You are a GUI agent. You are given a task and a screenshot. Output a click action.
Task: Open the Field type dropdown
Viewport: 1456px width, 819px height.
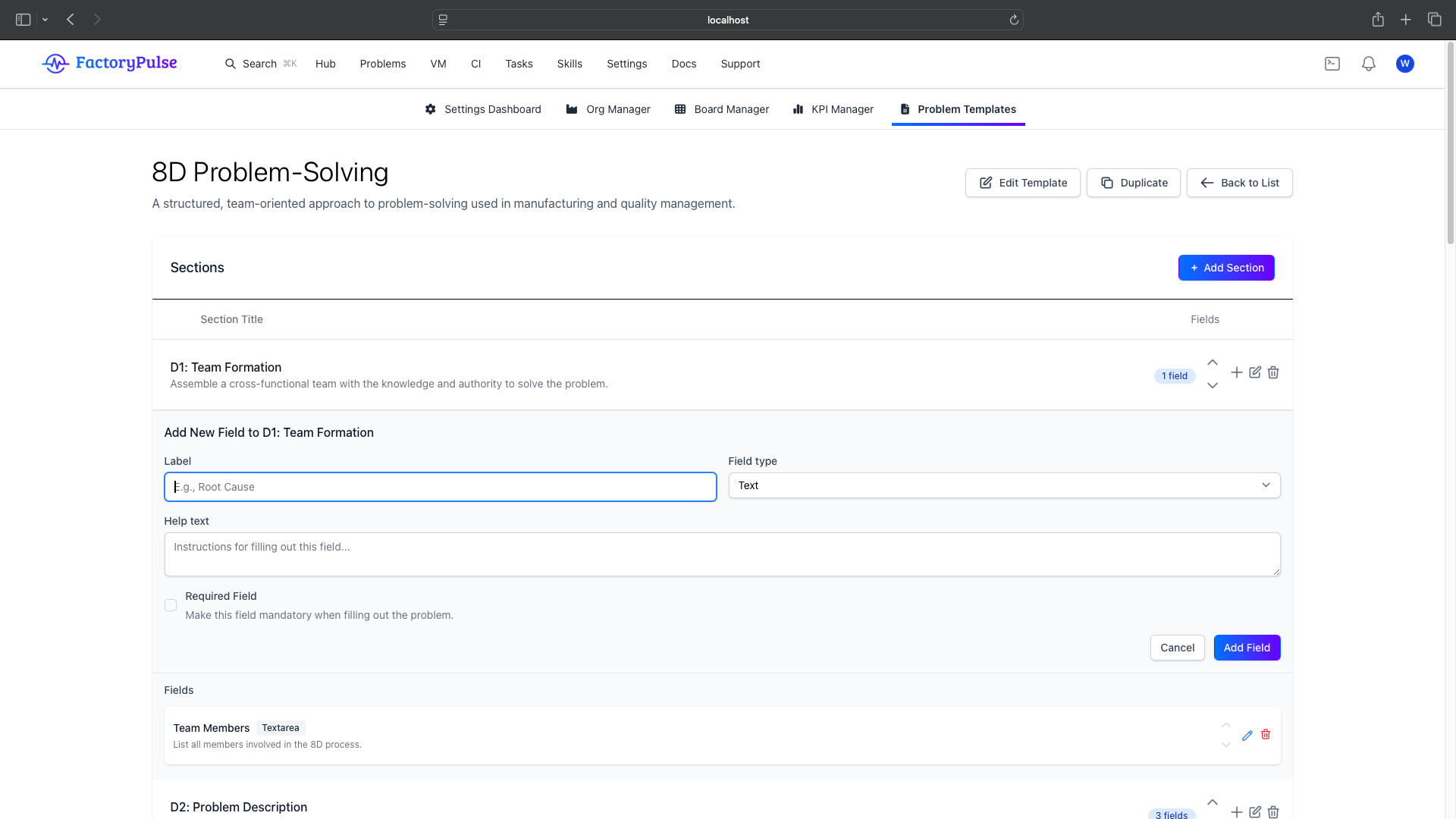[x=1004, y=485]
